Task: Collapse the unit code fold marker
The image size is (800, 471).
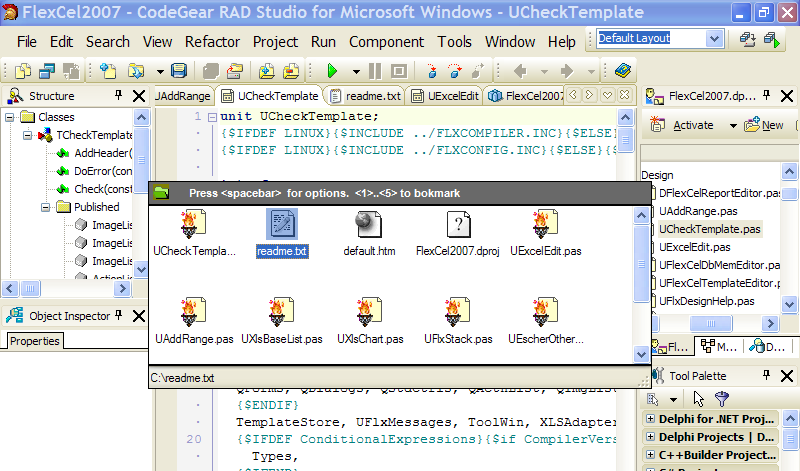Action: click(x=212, y=117)
